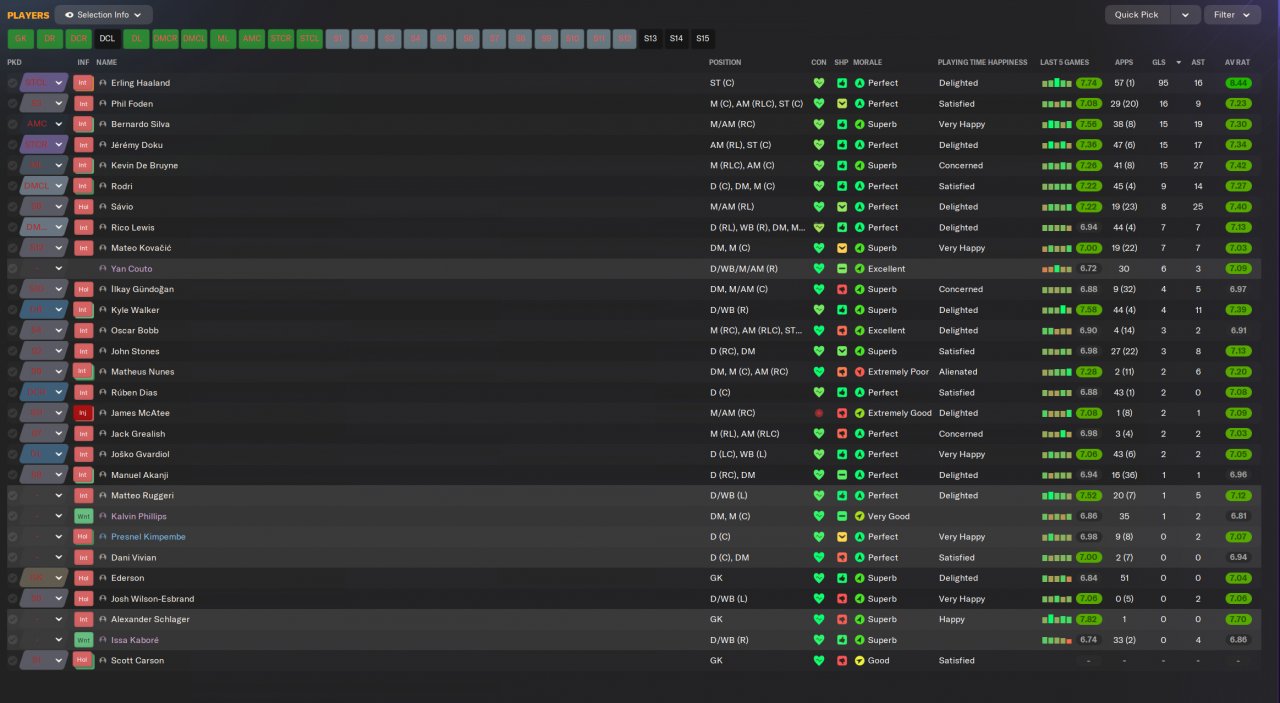Open Issa Kaboré's player name link
This screenshot has height=703, width=1280.
pos(135,640)
